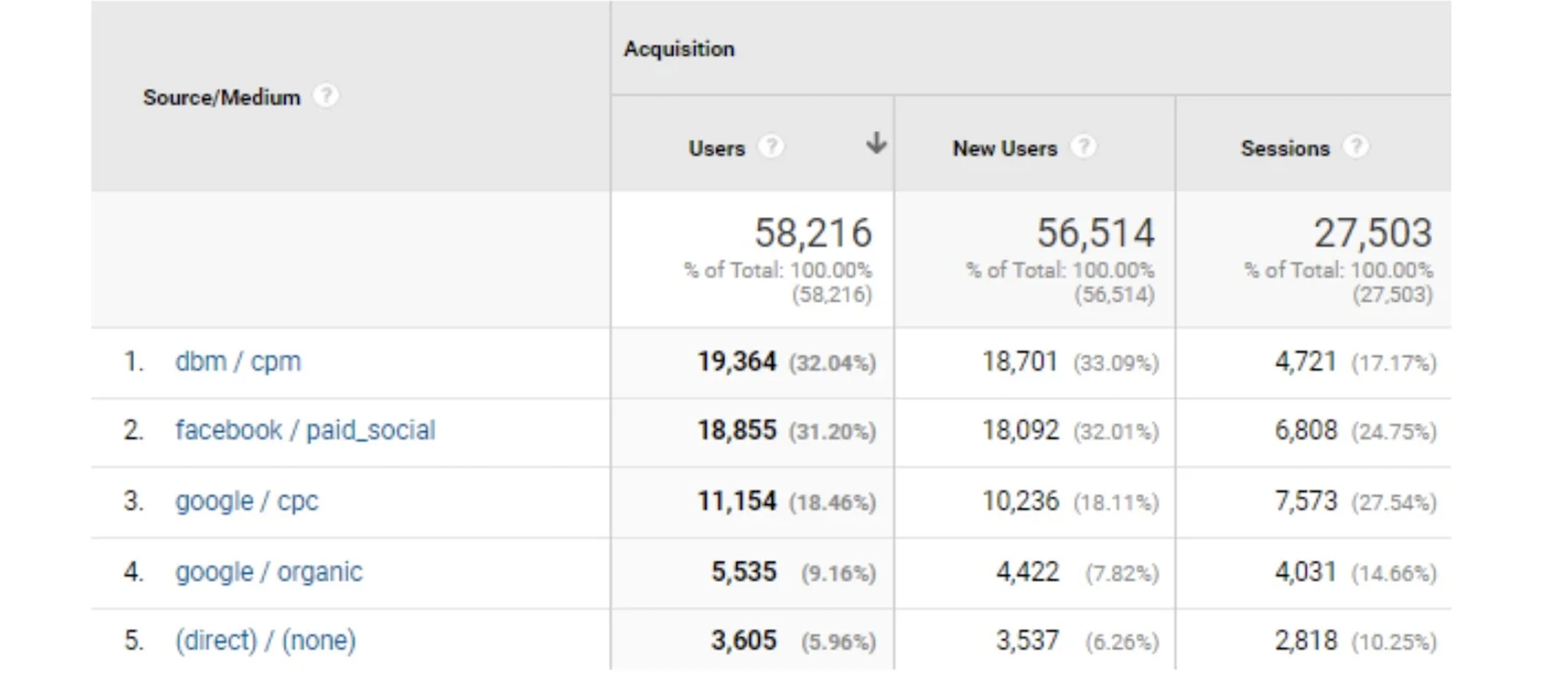Open facebook / paid_social source link
Viewport: 1568px width, 683px height.
305,430
